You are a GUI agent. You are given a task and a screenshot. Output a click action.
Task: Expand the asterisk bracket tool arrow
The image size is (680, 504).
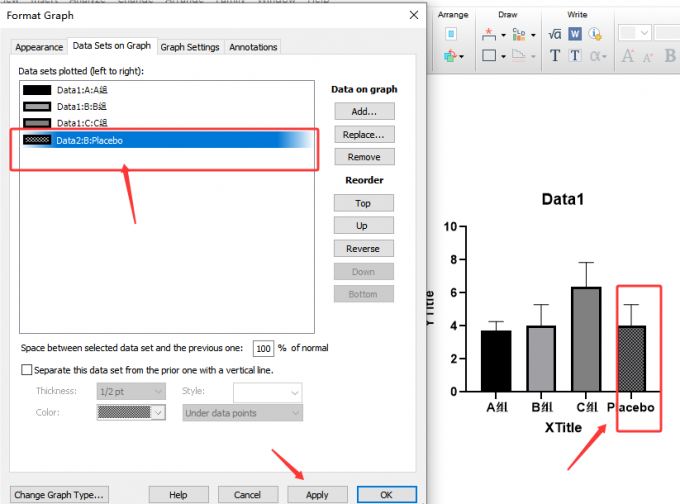pyautogui.click(x=503, y=35)
